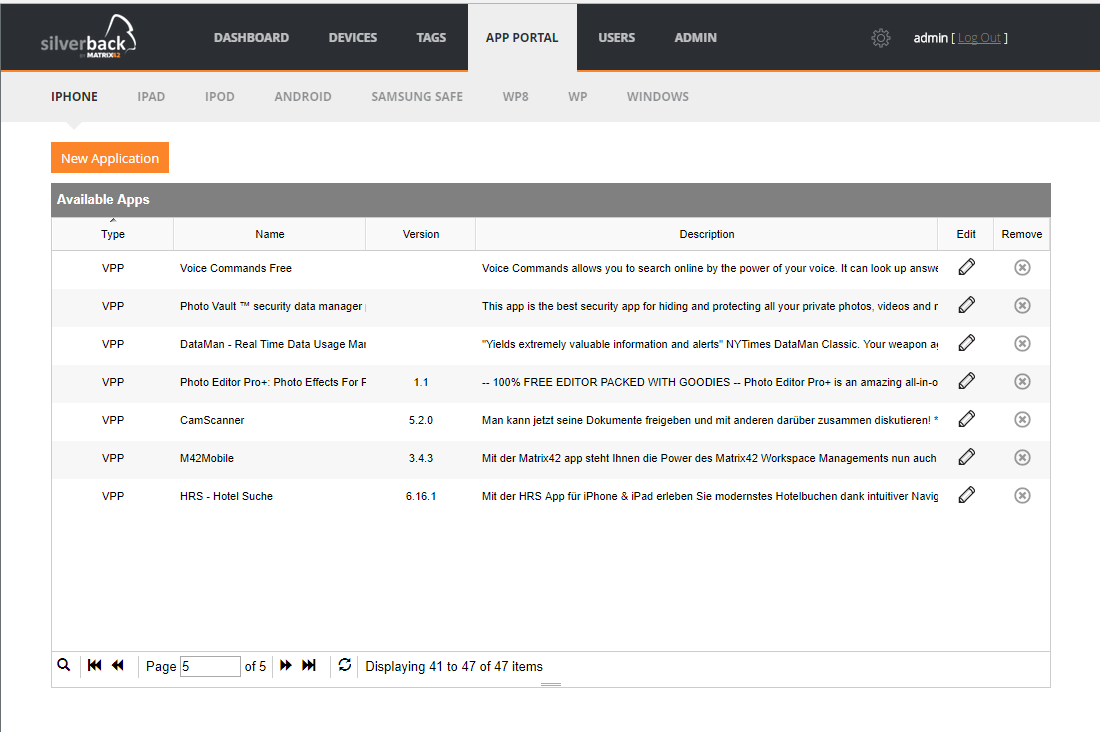Open the Admin menu
The image size is (1100, 732).
695,38
